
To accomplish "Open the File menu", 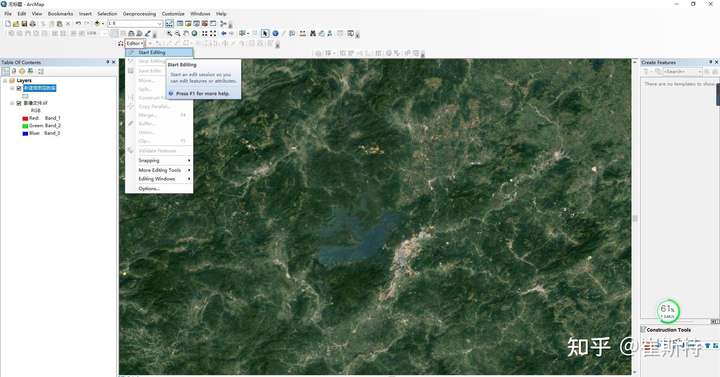I will coord(8,14).
